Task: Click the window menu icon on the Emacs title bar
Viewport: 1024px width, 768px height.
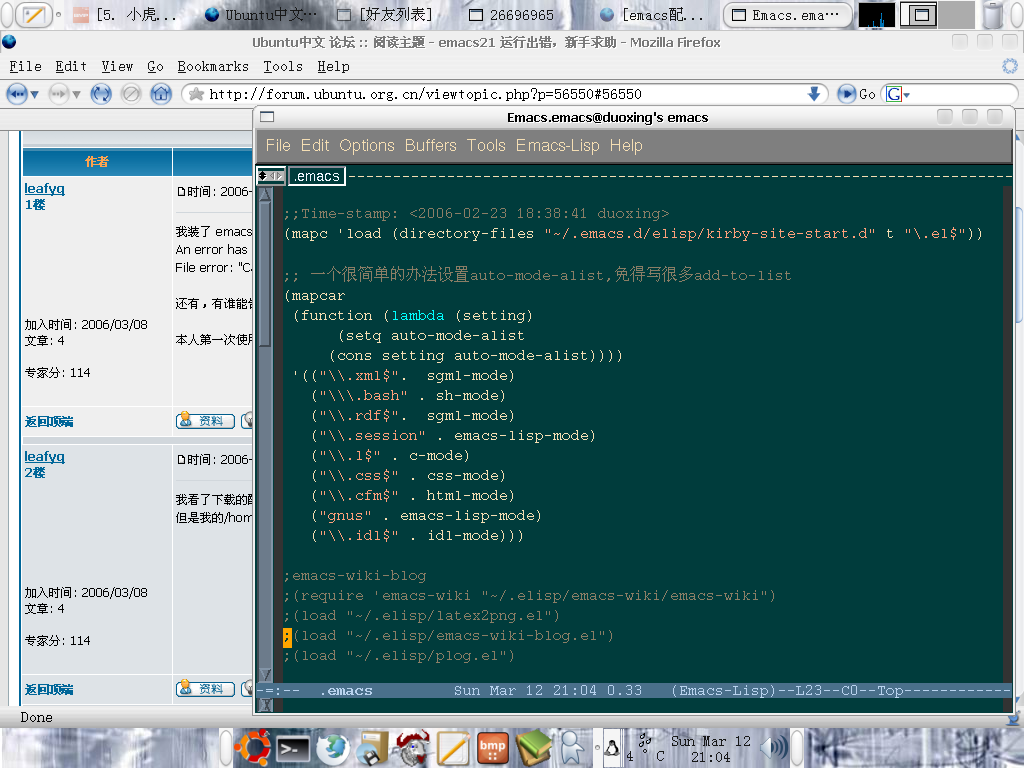Action: (266, 117)
